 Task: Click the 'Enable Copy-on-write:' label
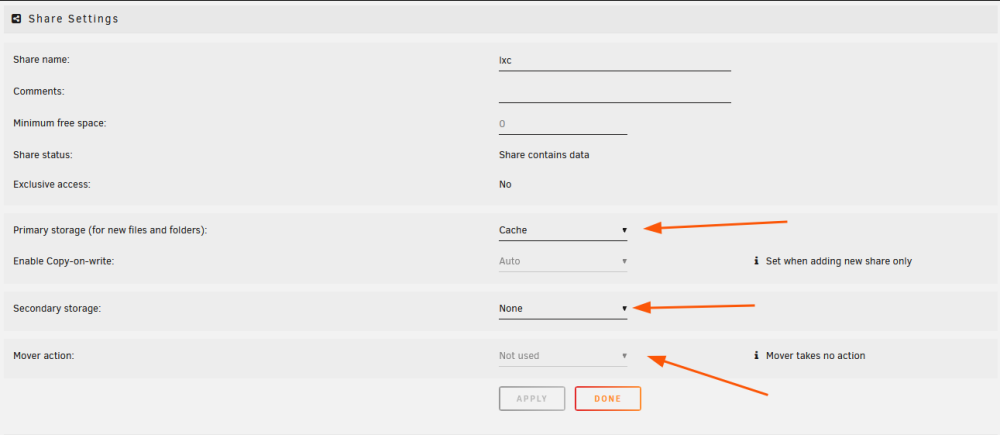pos(64,261)
